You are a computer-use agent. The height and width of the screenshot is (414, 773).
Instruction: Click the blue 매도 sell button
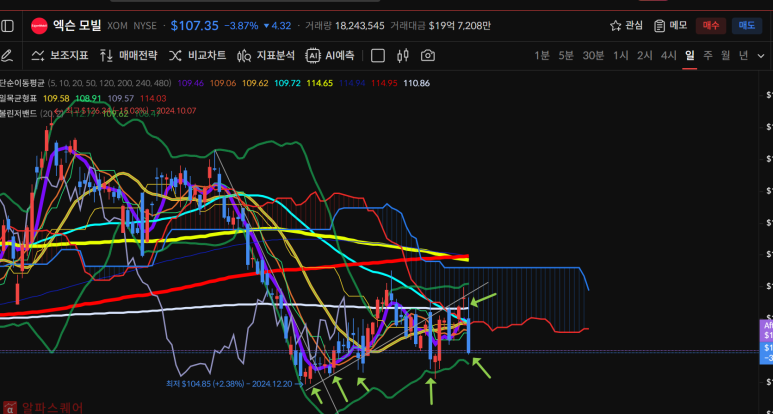click(x=747, y=26)
